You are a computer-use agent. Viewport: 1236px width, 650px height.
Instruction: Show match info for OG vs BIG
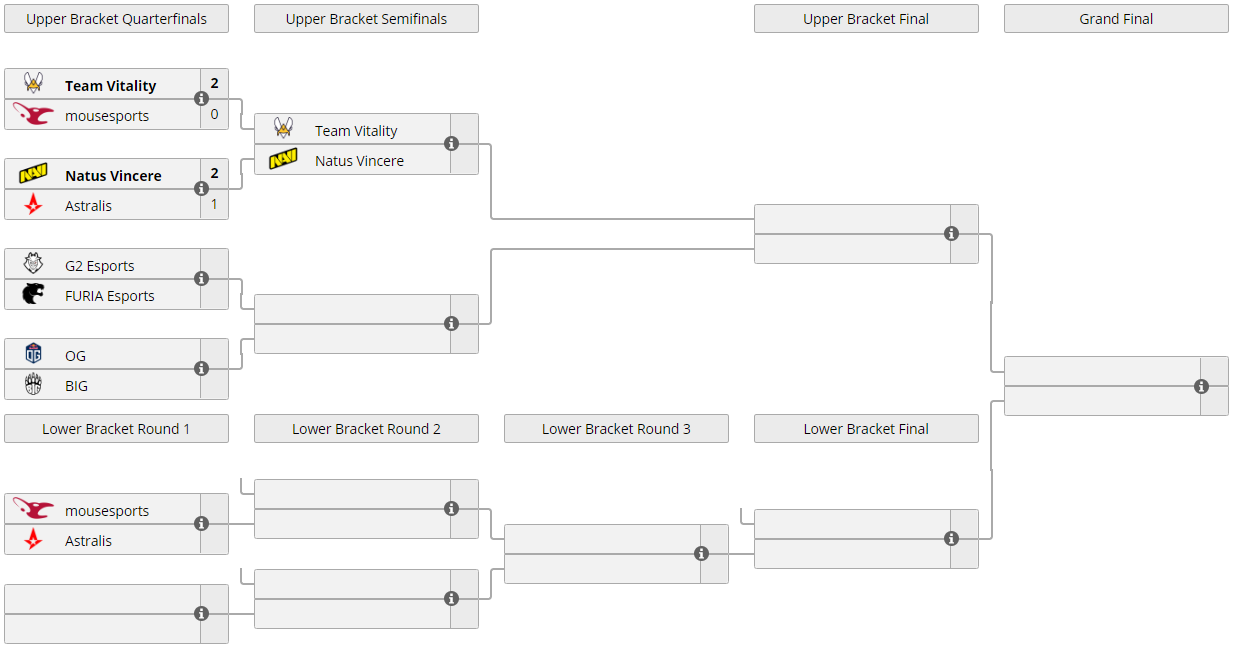click(201, 369)
